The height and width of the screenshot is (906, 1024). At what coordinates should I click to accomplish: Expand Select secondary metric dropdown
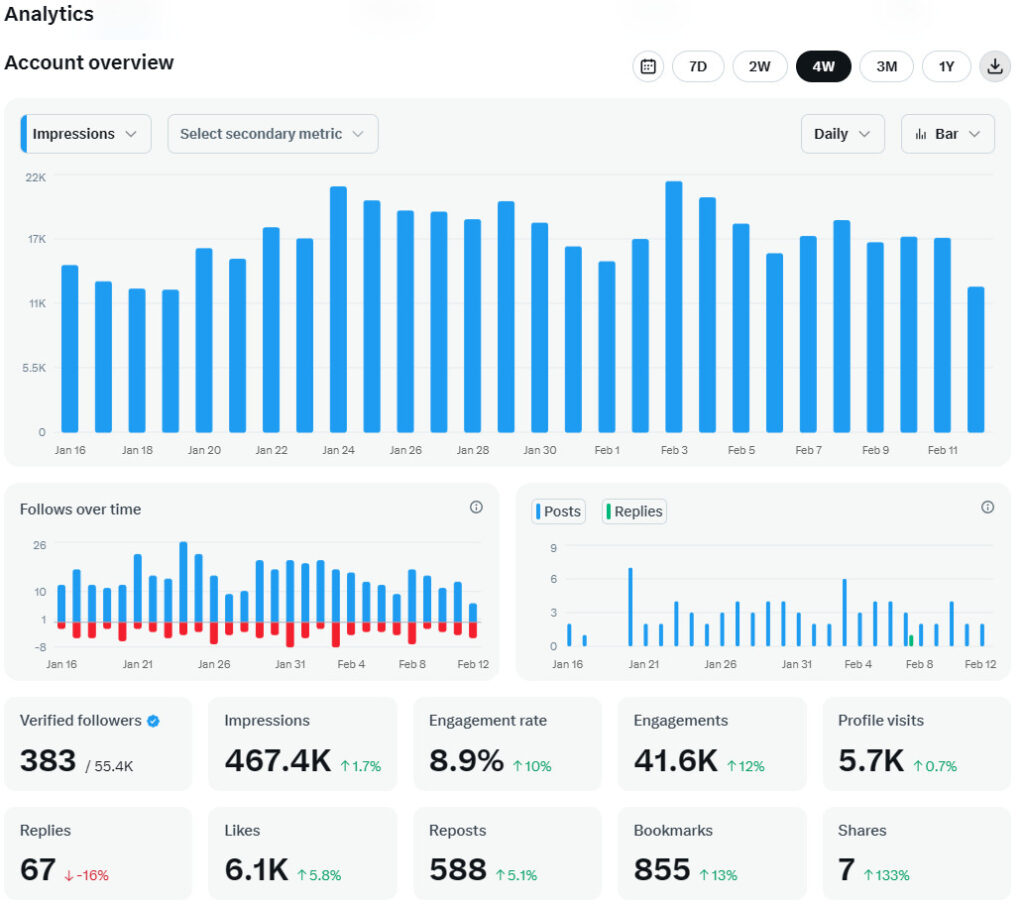coord(272,134)
